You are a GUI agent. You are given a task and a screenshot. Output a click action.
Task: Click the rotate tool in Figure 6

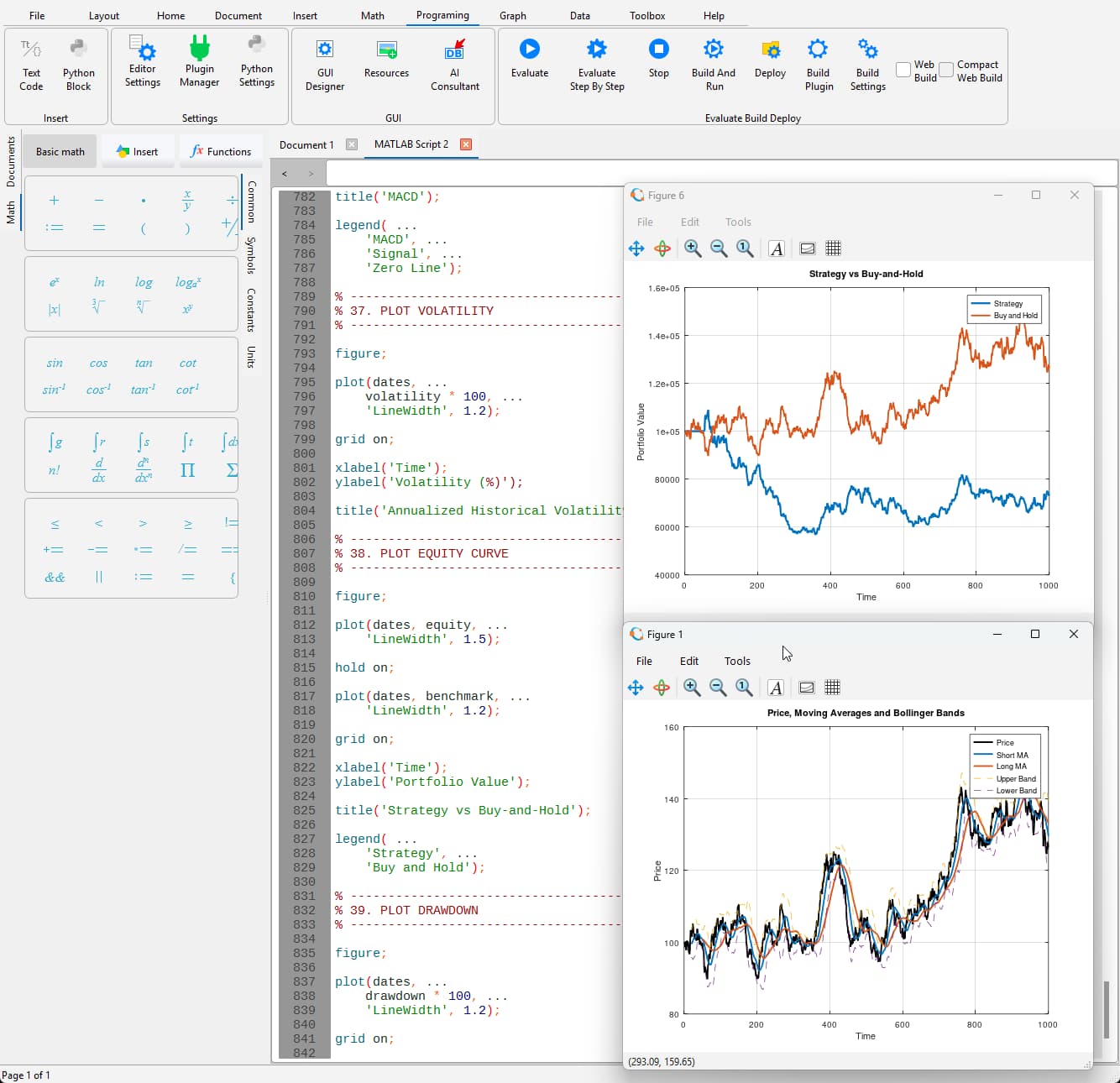(662, 249)
